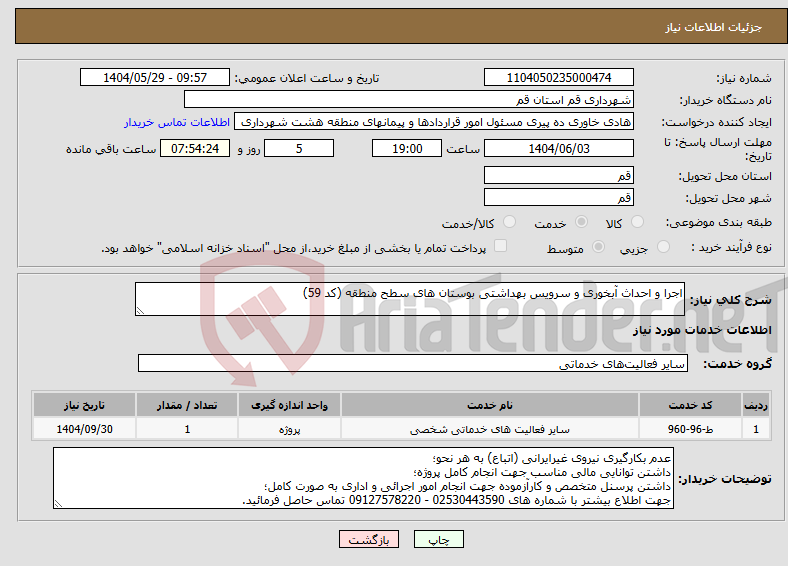Click the شماره نیاز field 1104050235000474
Image resolution: width=788 pixels, height=566 pixels.
pos(558,77)
